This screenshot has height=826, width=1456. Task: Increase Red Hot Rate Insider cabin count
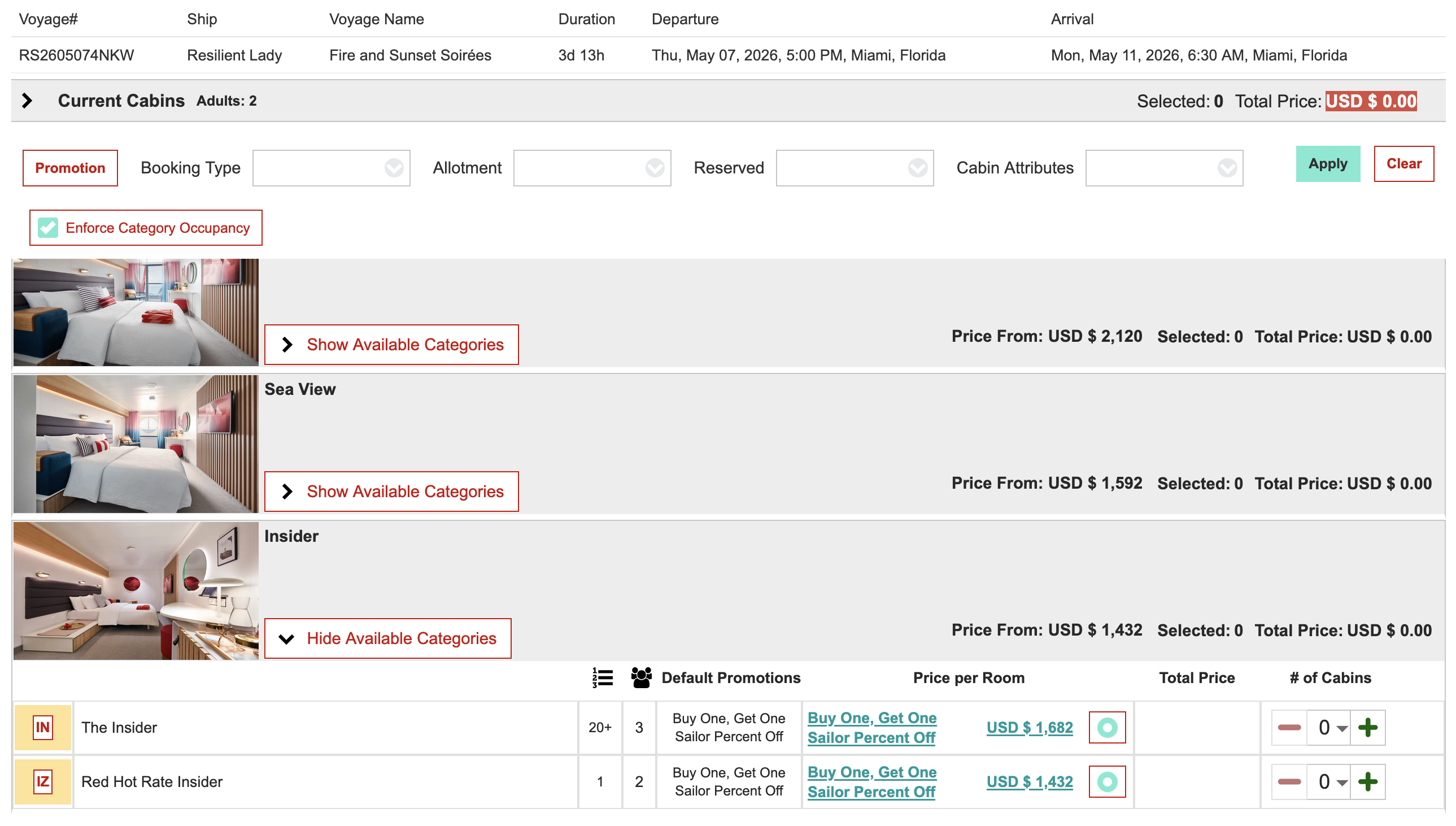(x=1367, y=782)
